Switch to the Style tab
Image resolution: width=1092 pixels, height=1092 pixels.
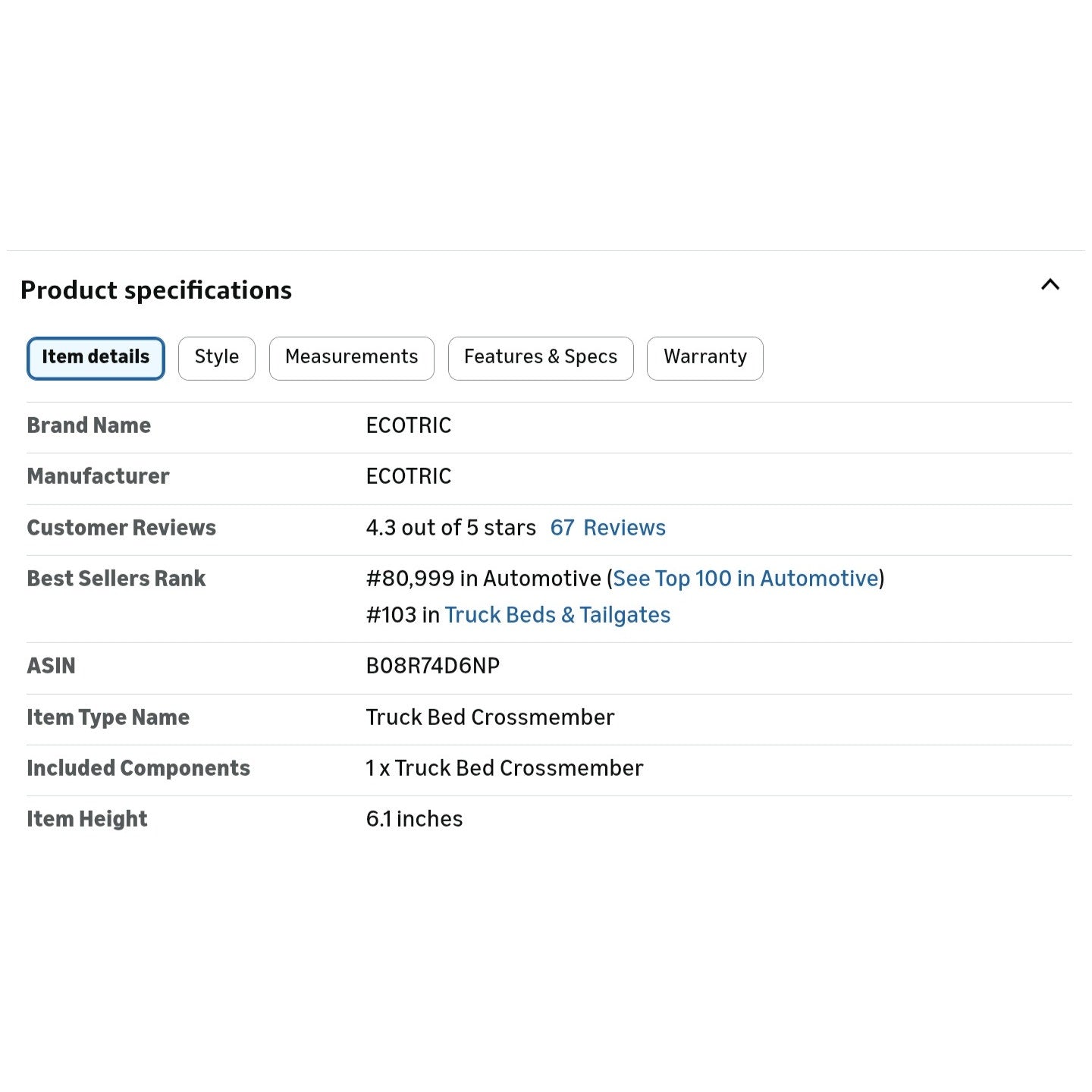[216, 358]
